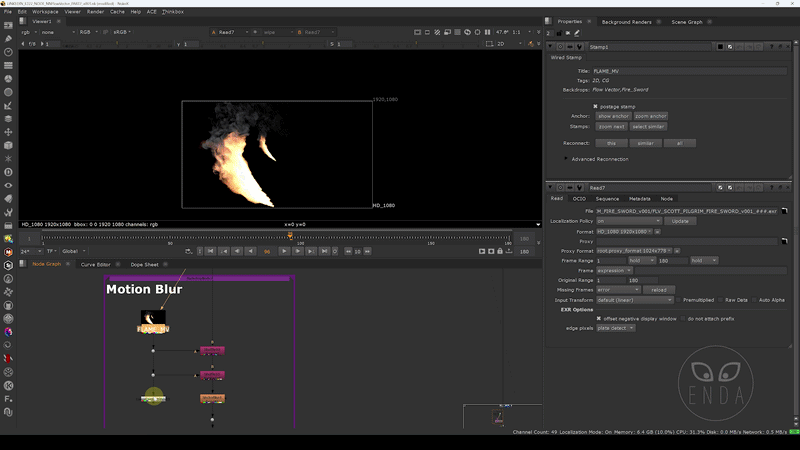Image resolution: width=800 pixels, height=450 pixels.
Task: Open the Transform nodes move-arrows icon
Action: (8, 132)
